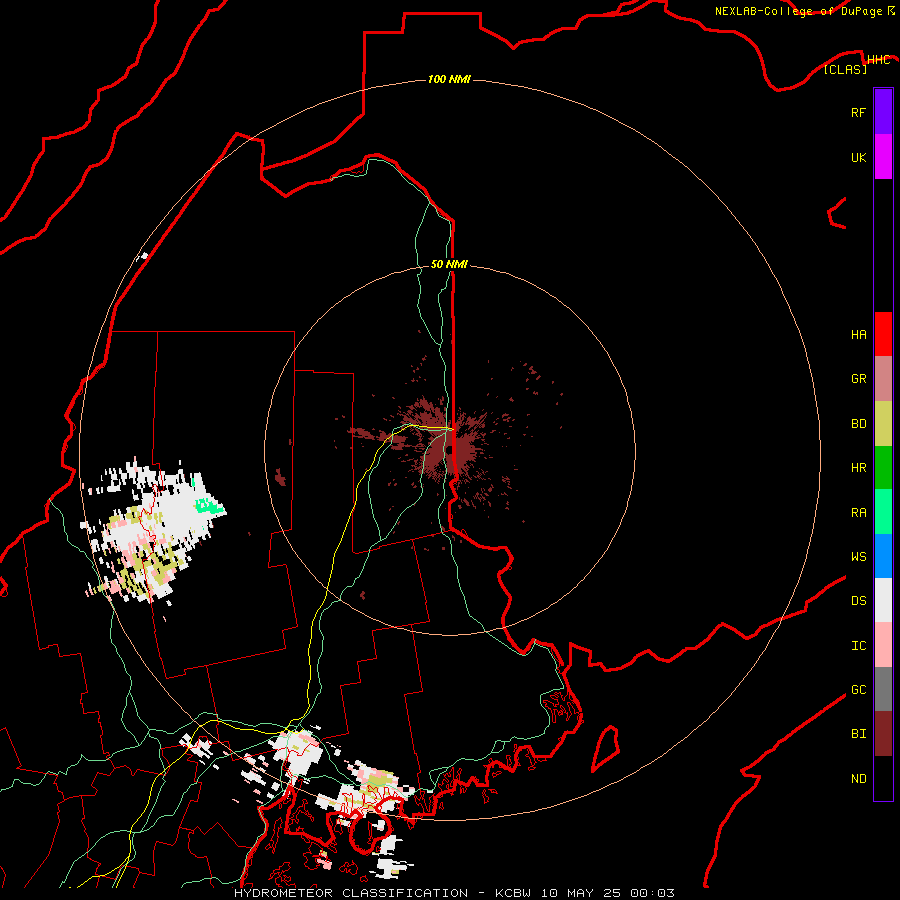Click the KCBW station identifier
This screenshot has height=900, width=900.
point(514,893)
